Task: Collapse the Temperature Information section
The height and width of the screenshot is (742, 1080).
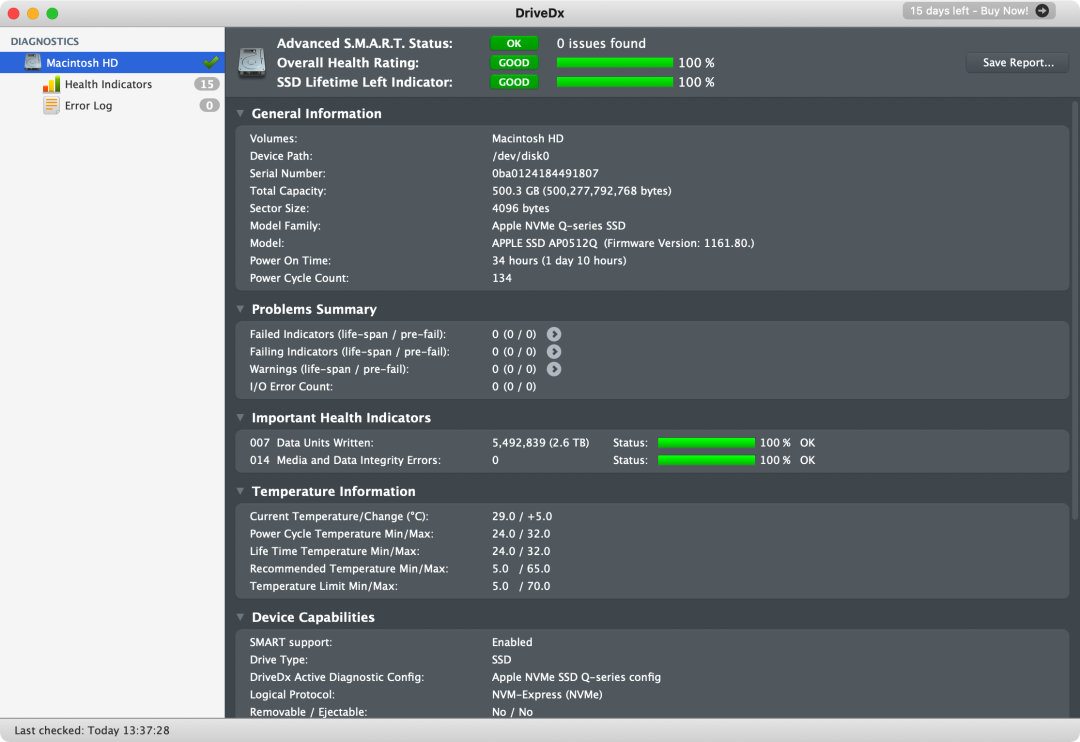Action: (x=240, y=491)
